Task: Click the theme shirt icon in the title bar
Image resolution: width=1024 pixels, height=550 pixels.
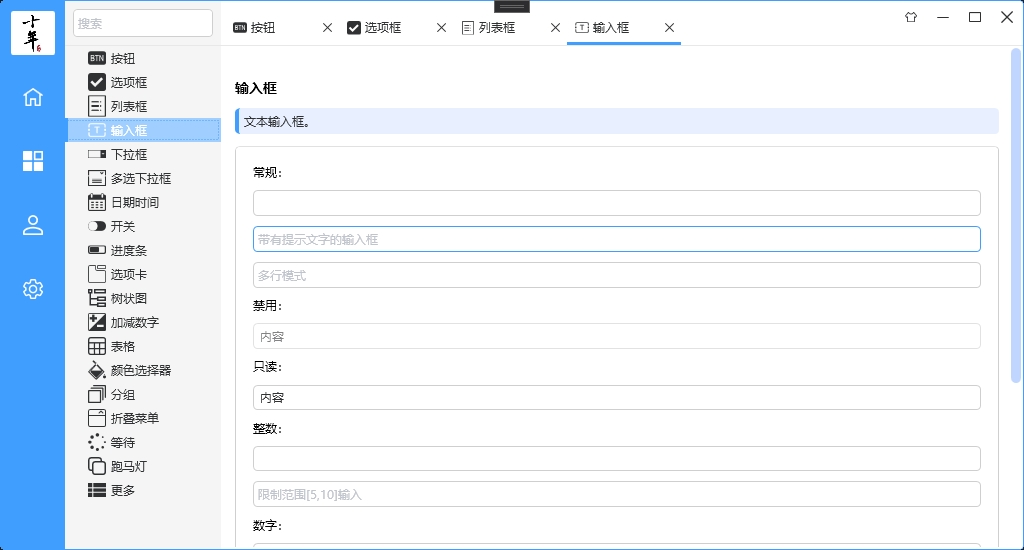Action: click(x=911, y=17)
